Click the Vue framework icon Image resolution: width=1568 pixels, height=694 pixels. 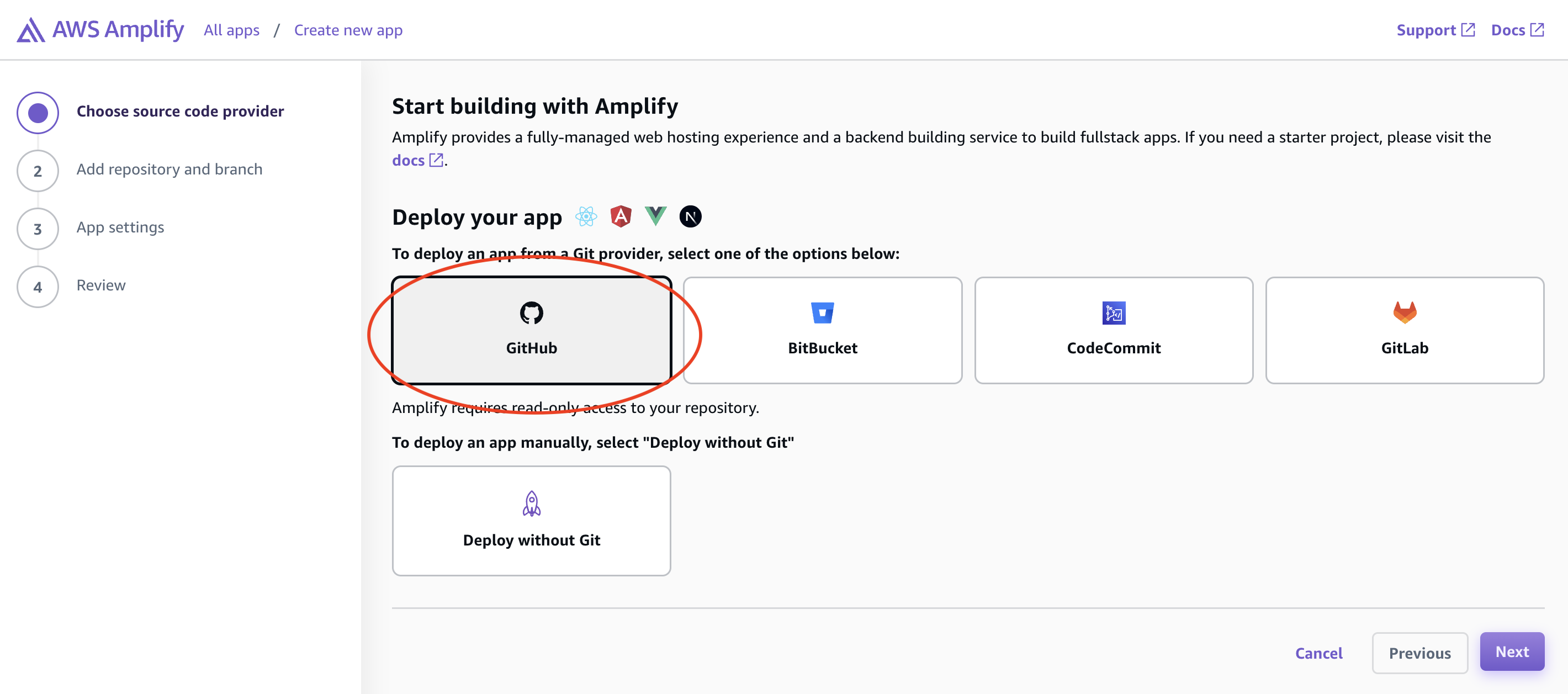coord(655,216)
